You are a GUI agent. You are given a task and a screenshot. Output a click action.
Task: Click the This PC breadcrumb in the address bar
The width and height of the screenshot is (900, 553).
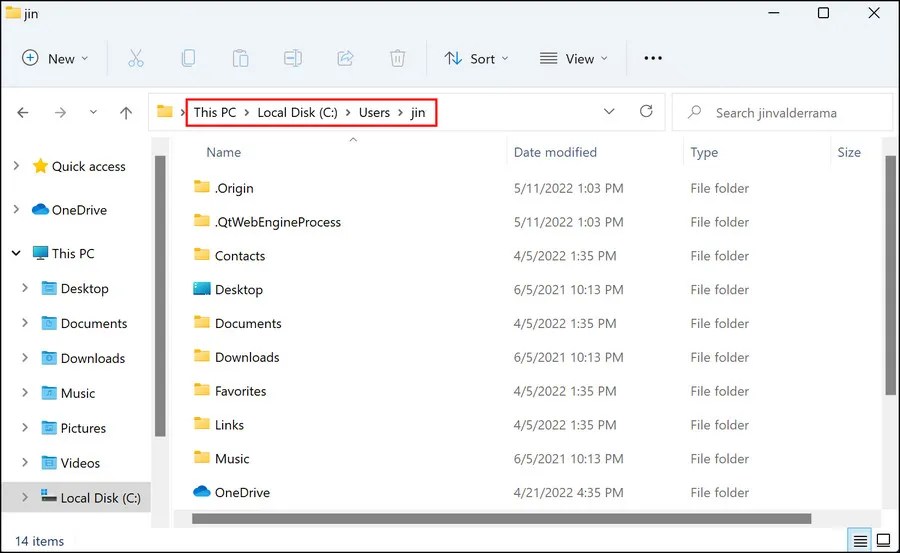tap(215, 112)
